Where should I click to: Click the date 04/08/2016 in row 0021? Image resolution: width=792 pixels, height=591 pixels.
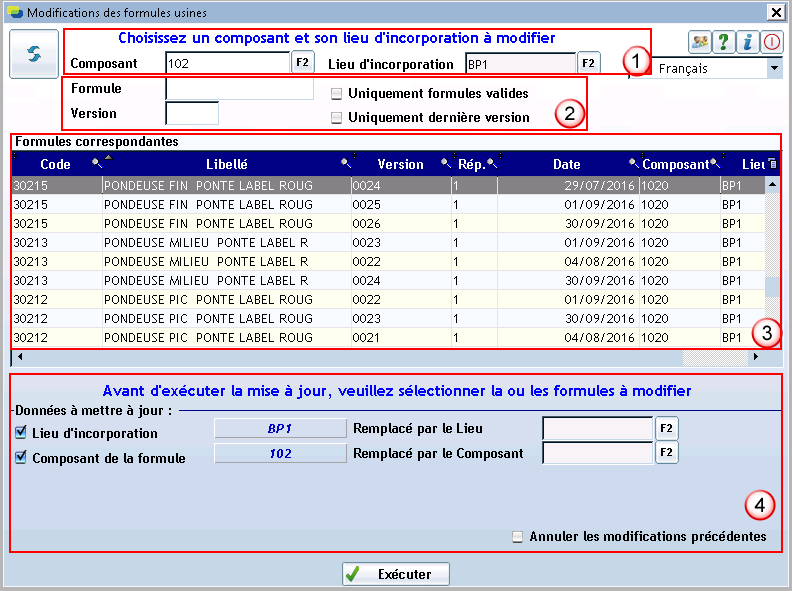click(599, 337)
